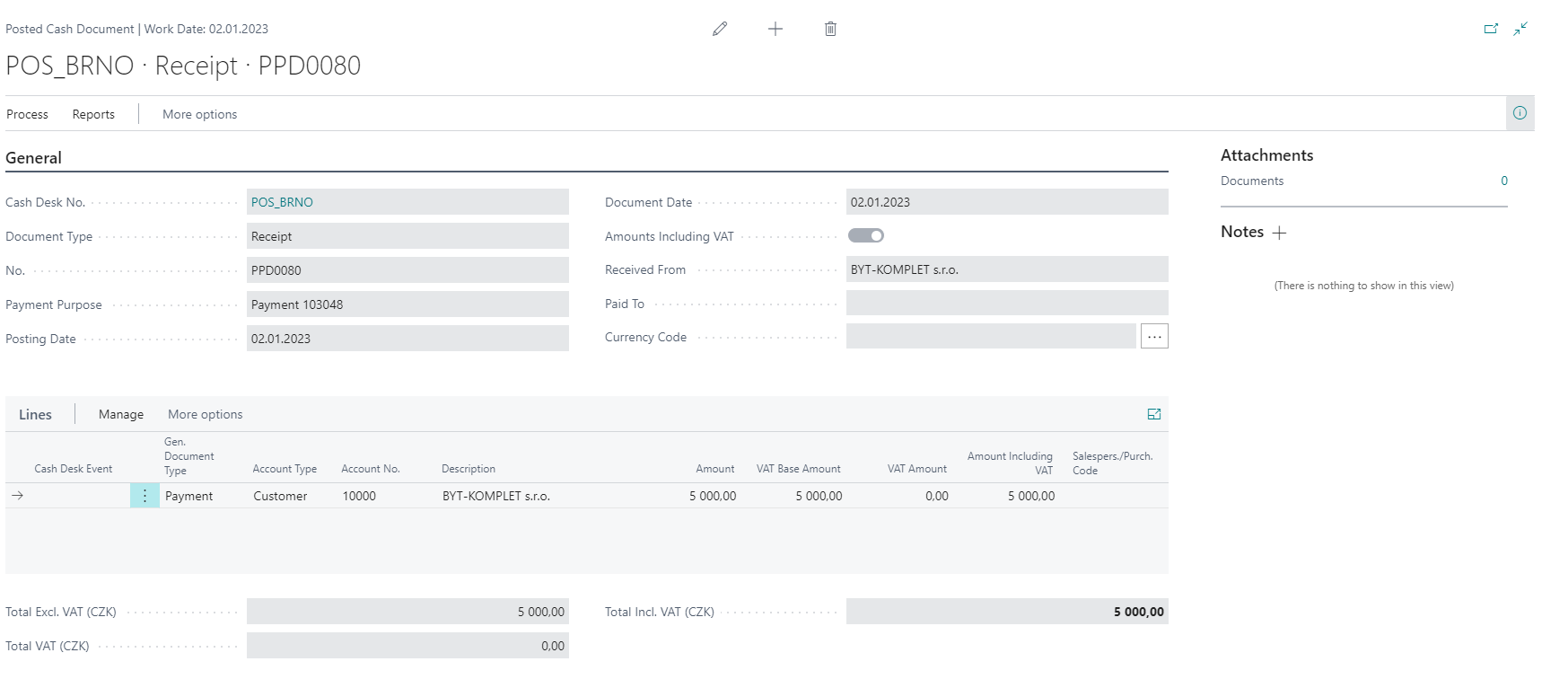The image size is (1568, 688).
Task: Click Amount cell in Payment line
Action: coord(713,496)
